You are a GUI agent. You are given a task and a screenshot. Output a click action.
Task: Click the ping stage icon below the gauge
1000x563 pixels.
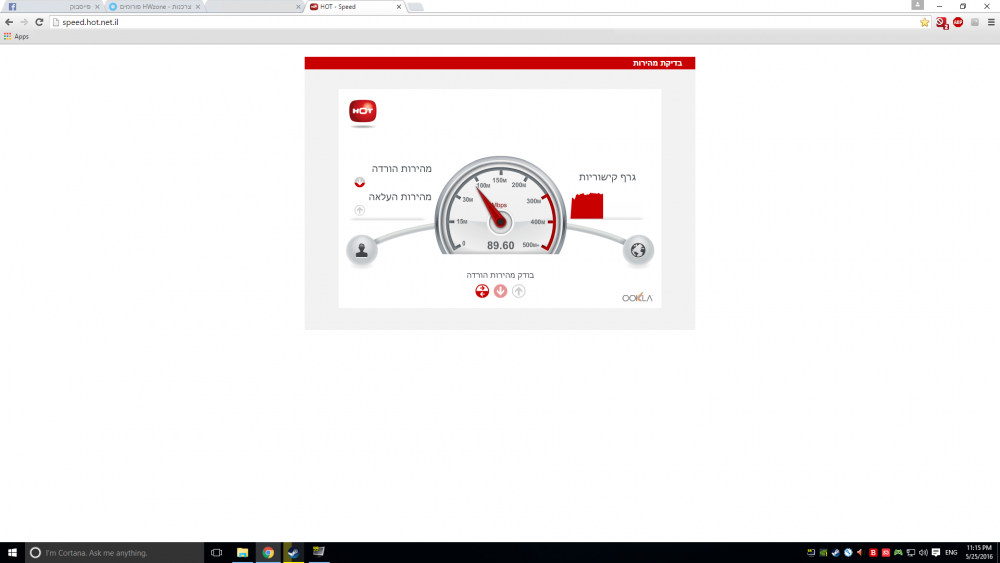(x=482, y=291)
